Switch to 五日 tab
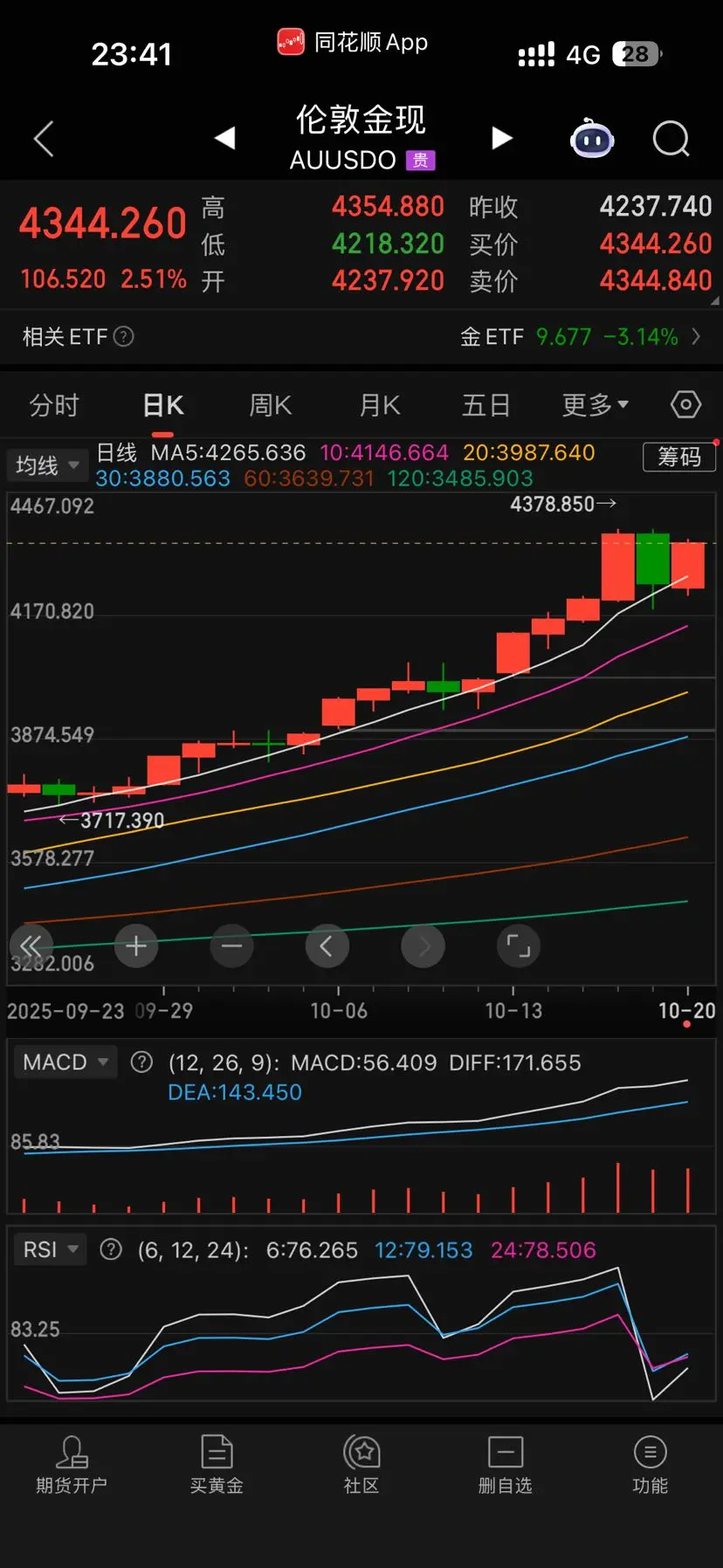723x1568 pixels. point(485,405)
